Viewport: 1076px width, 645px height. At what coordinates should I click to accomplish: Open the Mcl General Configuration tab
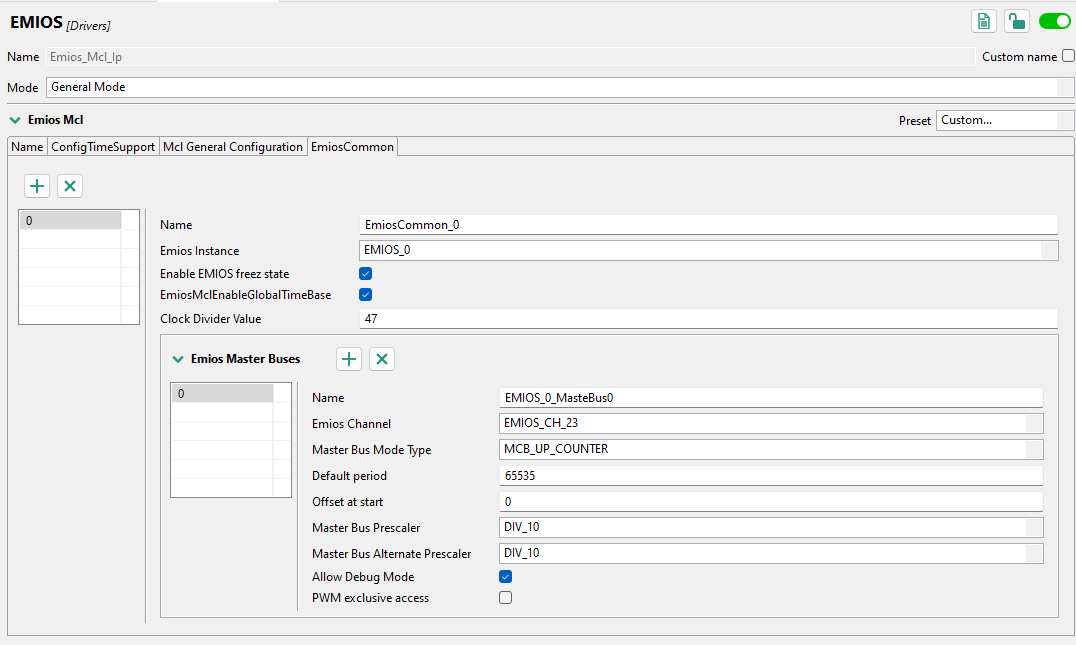pyautogui.click(x=233, y=147)
